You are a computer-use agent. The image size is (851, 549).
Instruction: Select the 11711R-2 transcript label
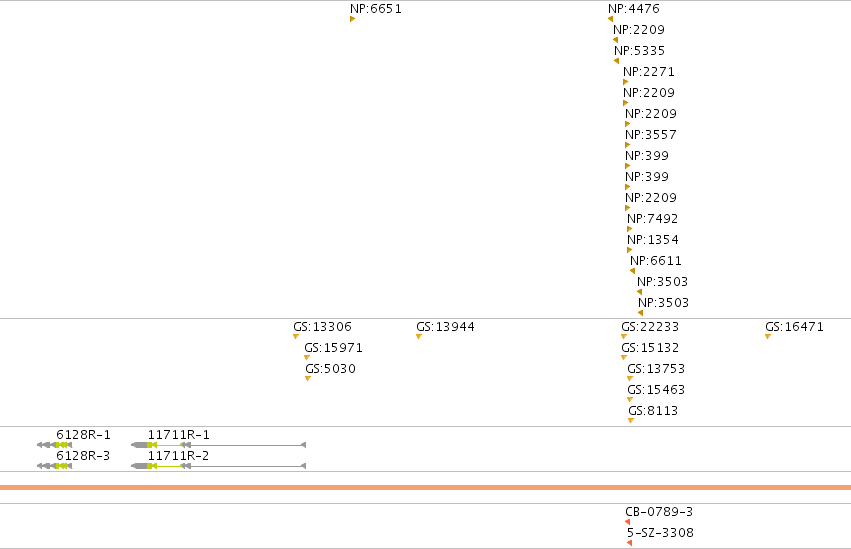[179, 456]
